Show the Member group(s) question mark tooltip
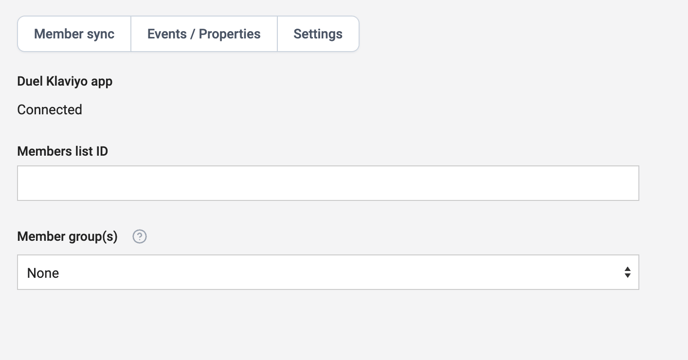688x360 pixels. point(140,237)
